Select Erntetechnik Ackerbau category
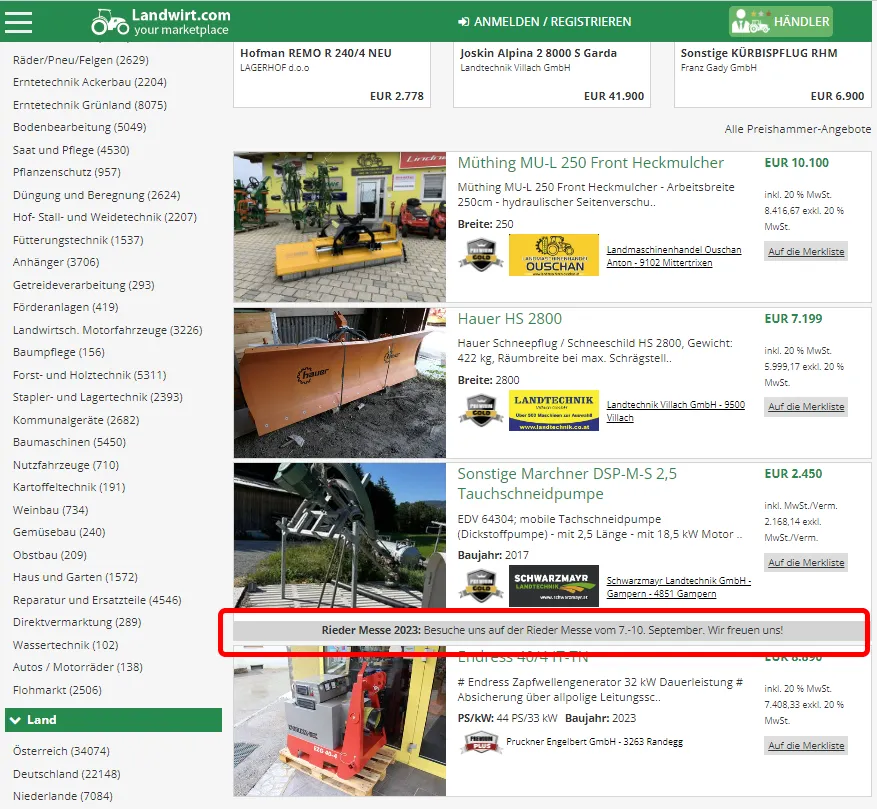This screenshot has width=877, height=809. pos(89,82)
